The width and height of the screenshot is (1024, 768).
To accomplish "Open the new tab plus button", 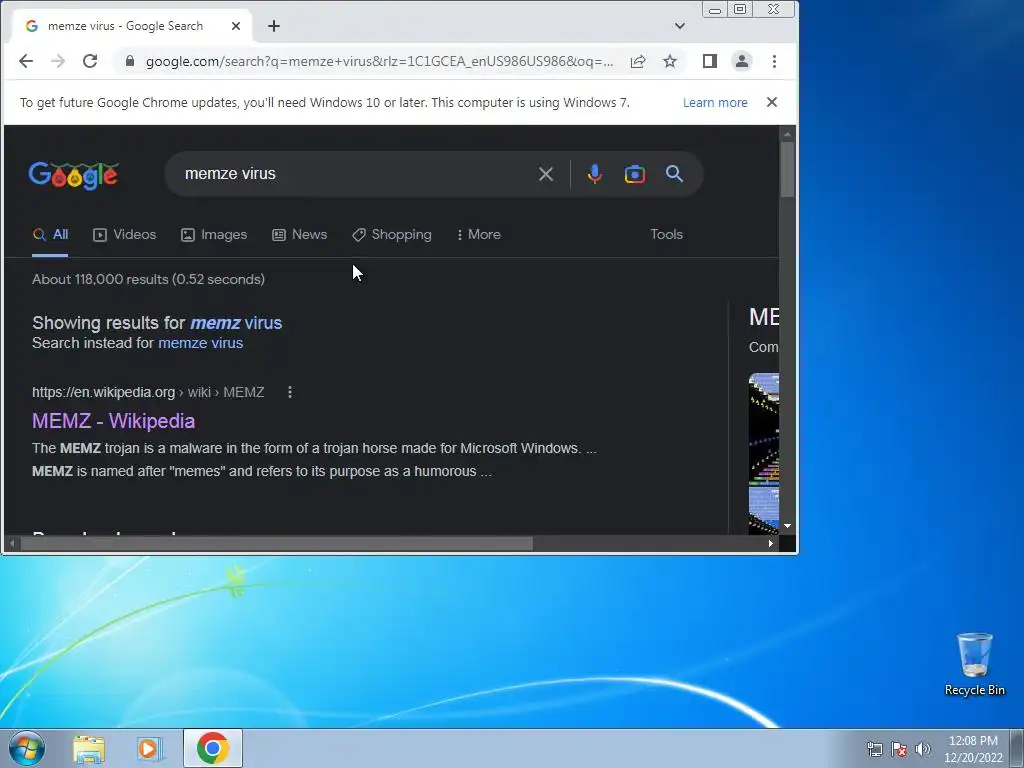I will click(x=274, y=26).
